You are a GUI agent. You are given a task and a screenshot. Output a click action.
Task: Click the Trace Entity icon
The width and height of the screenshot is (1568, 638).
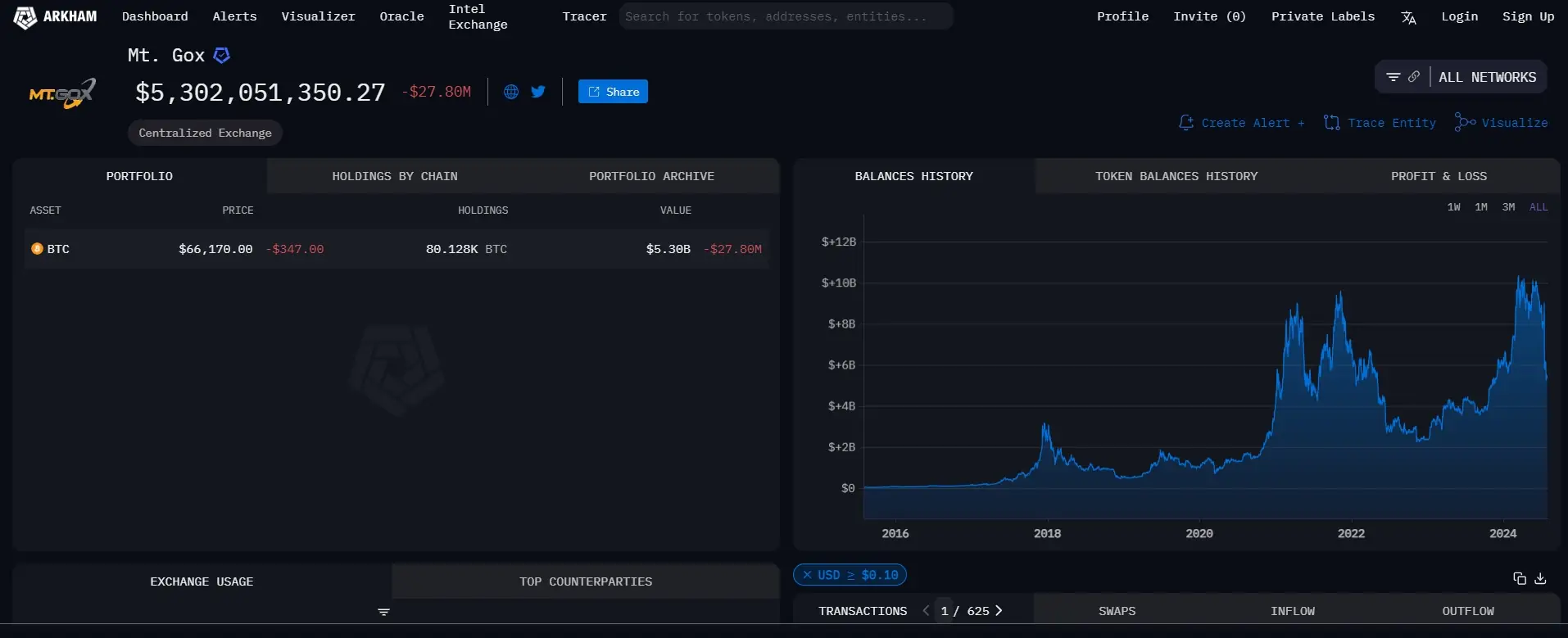click(x=1332, y=123)
